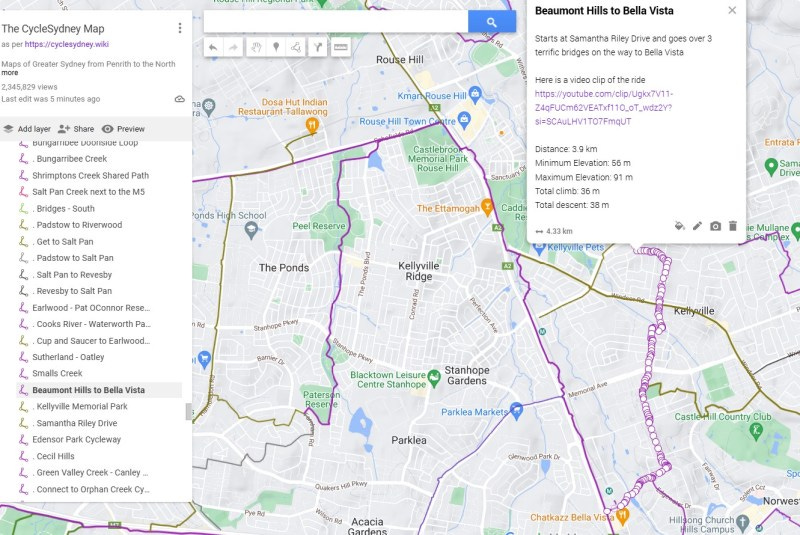Screen dimensions: 800x535
Task: Click the Parklea Markets pin
Action: pyautogui.click(x=516, y=410)
